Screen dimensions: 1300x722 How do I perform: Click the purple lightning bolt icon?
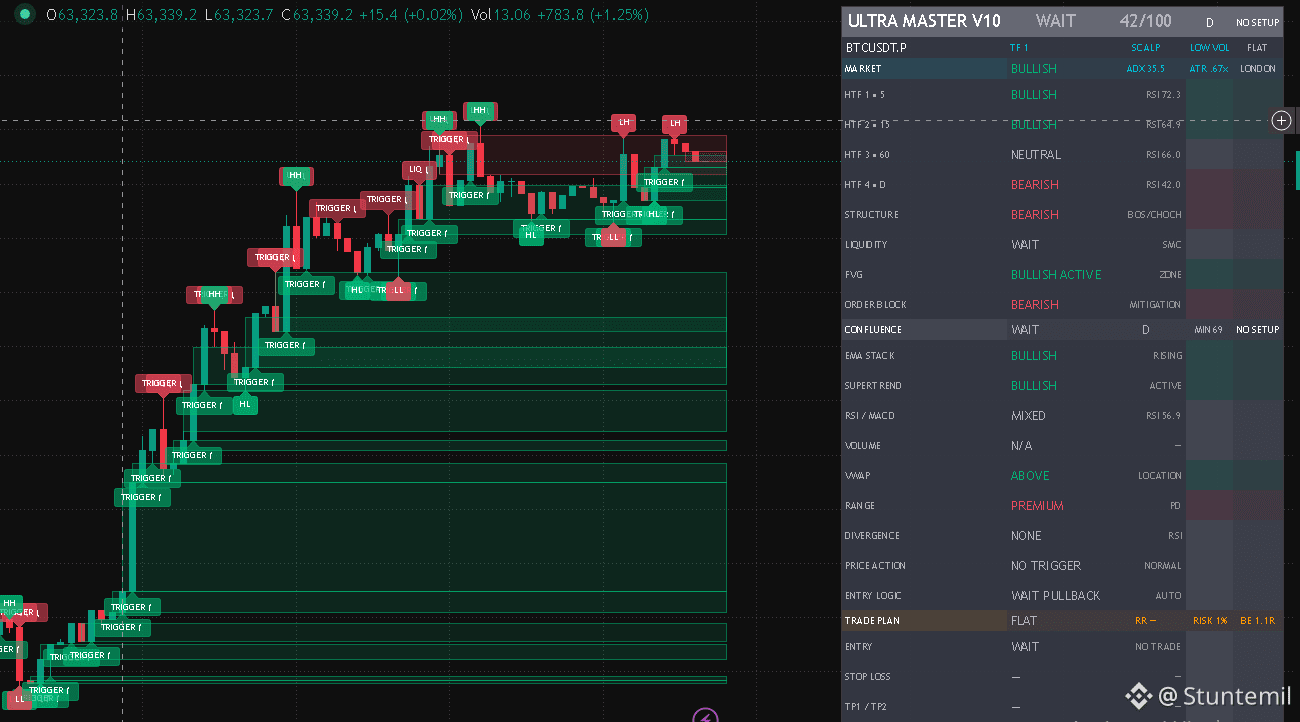point(707,717)
